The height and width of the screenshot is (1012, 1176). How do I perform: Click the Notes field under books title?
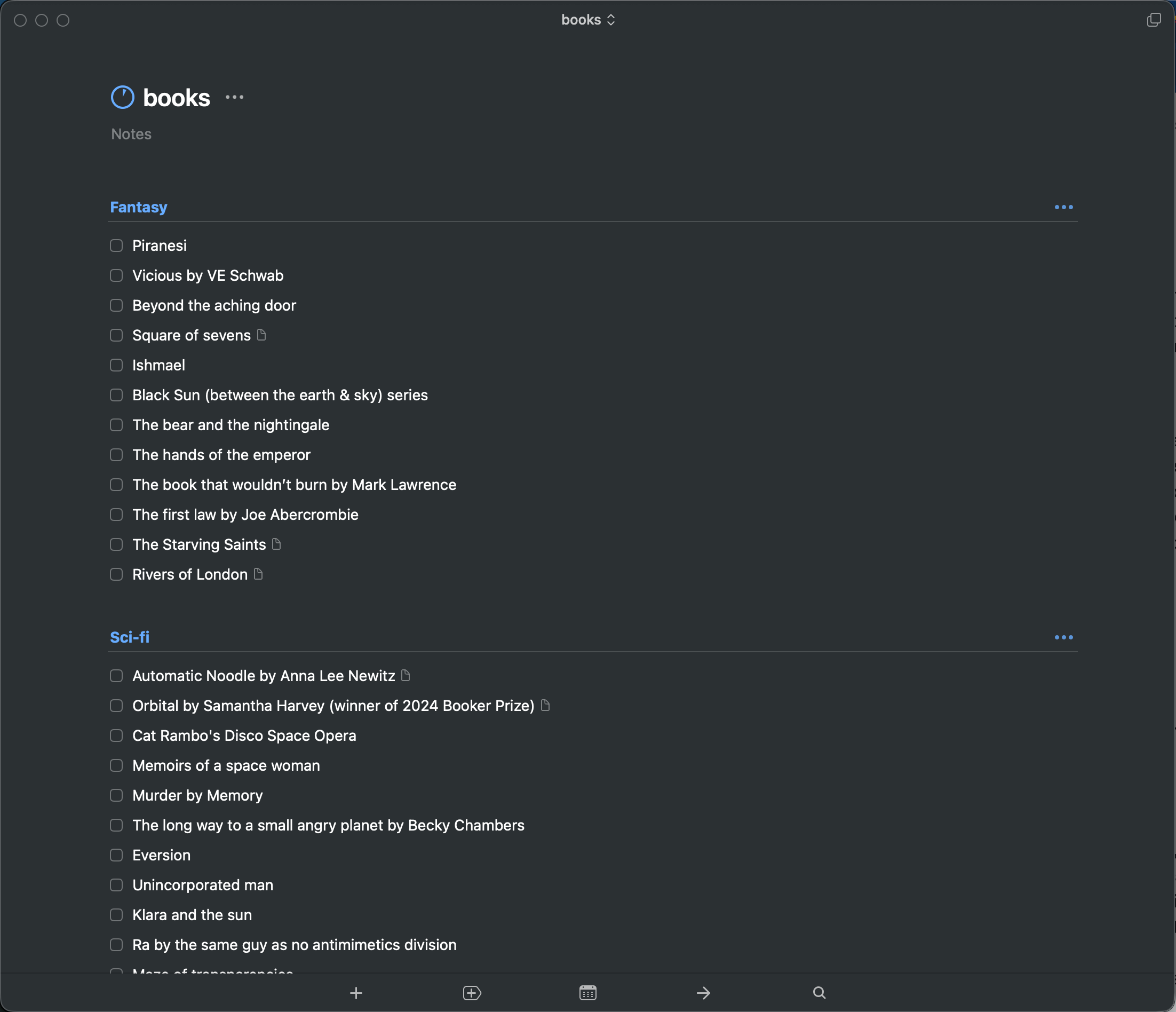pos(131,135)
